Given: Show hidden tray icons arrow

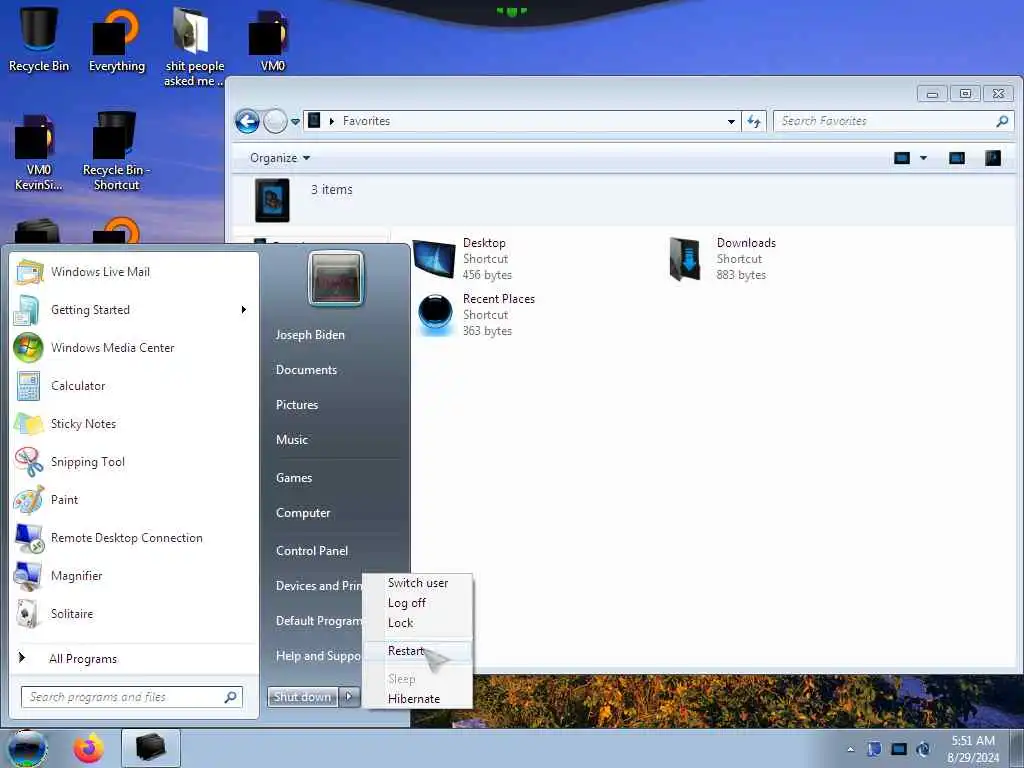Looking at the screenshot, I should (x=850, y=749).
